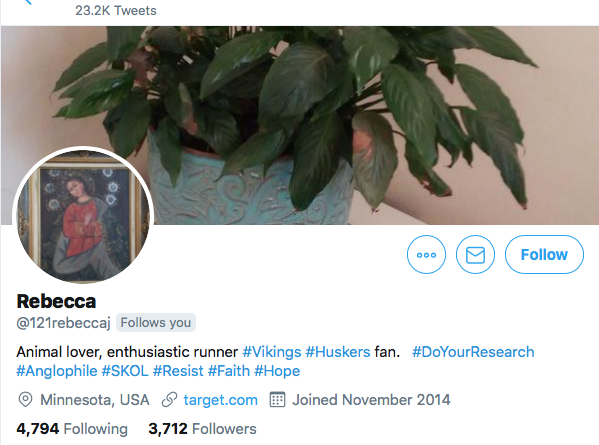Open the plant header banner image
Screen dimensions: 599x445
point(300,125)
